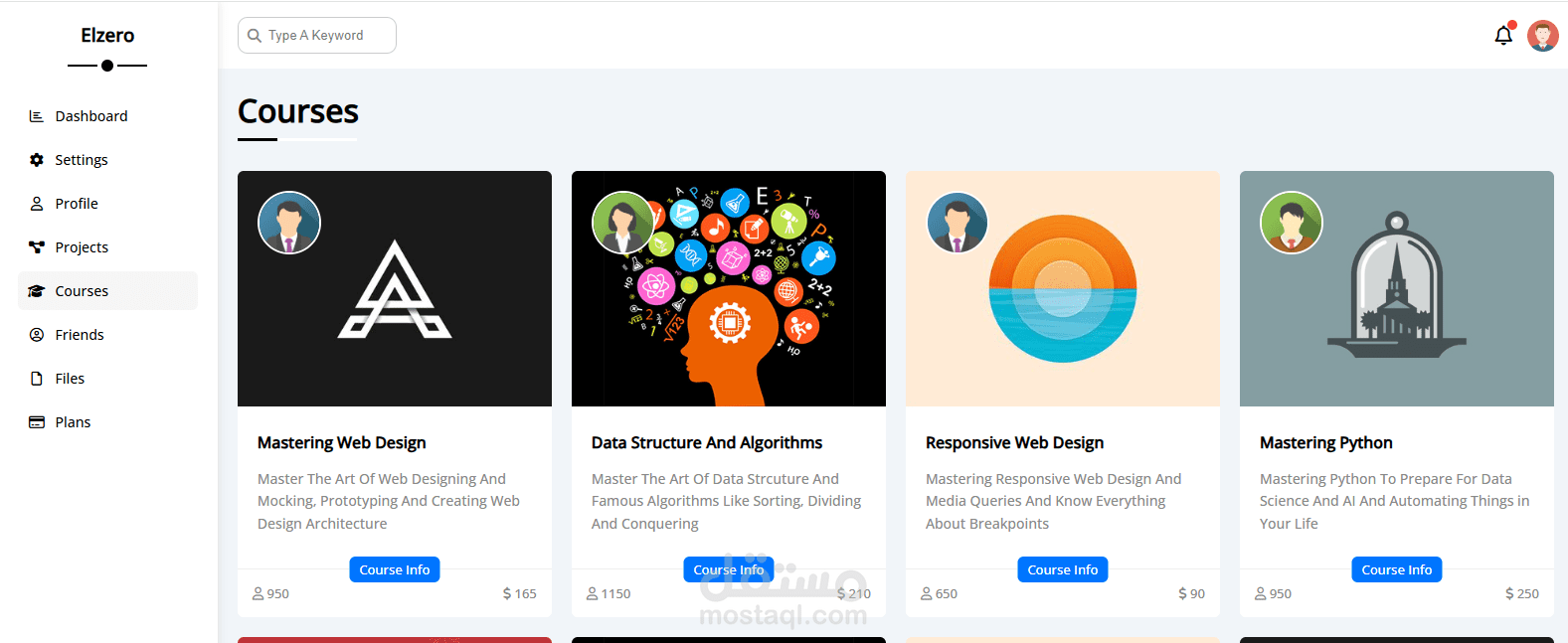Click the Projects diagram icon in sidebar
The width and height of the screenshot is (1568, 643).
(37, 247)
